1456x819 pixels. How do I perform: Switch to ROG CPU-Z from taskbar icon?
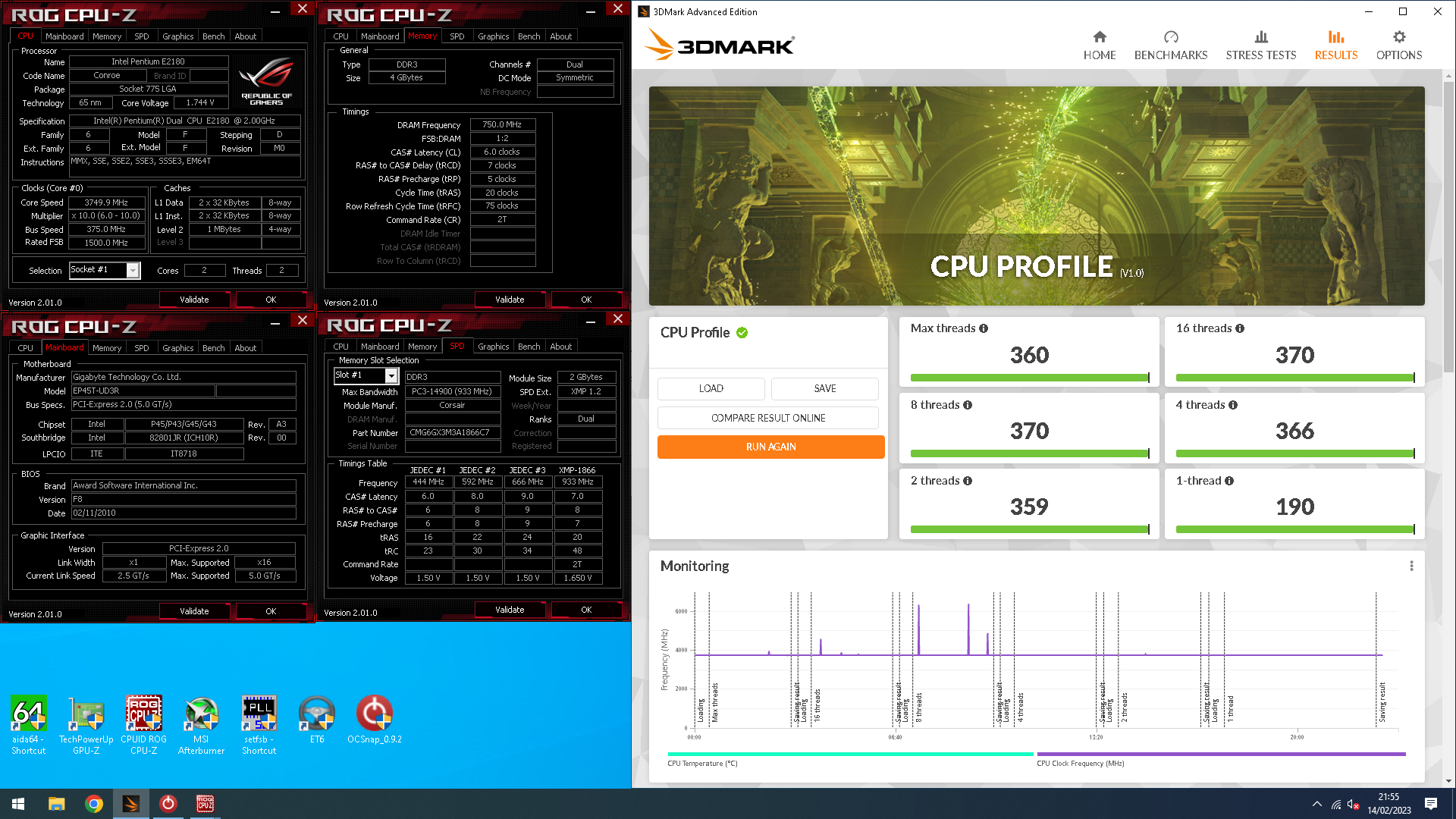pyautogui.click(x=205, y=804)
